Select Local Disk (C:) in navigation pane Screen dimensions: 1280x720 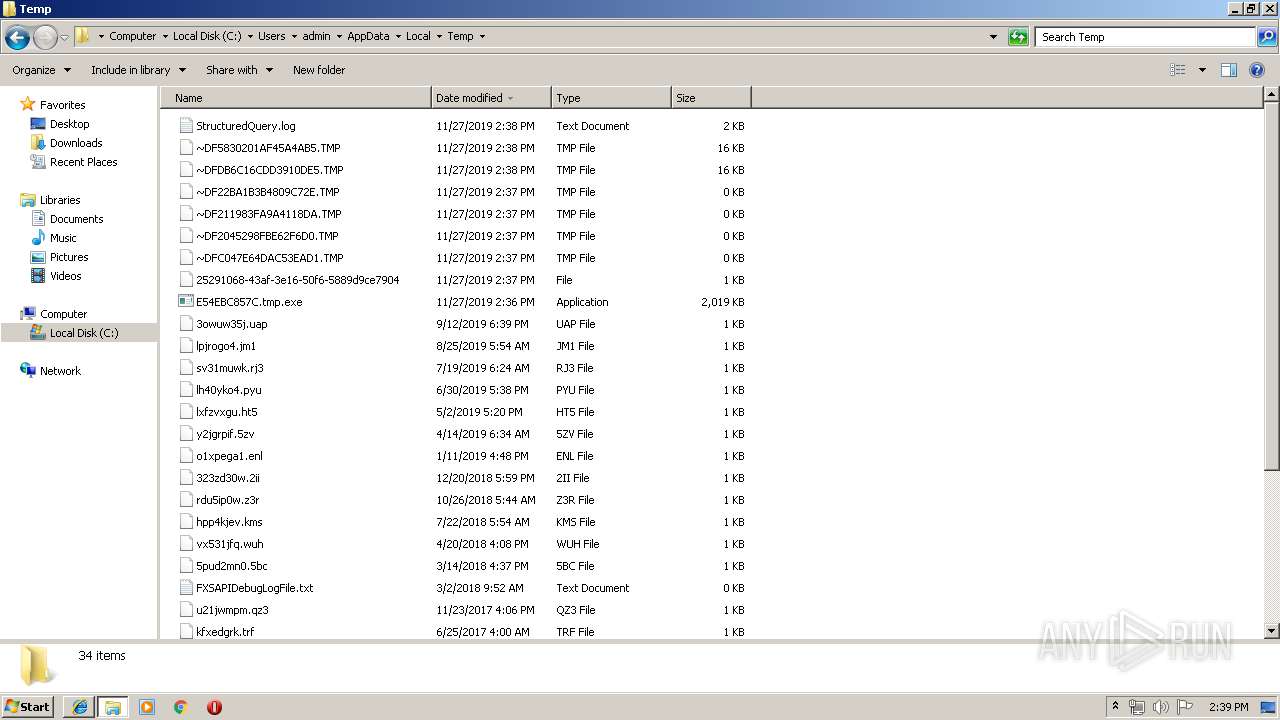click(84, 333)
